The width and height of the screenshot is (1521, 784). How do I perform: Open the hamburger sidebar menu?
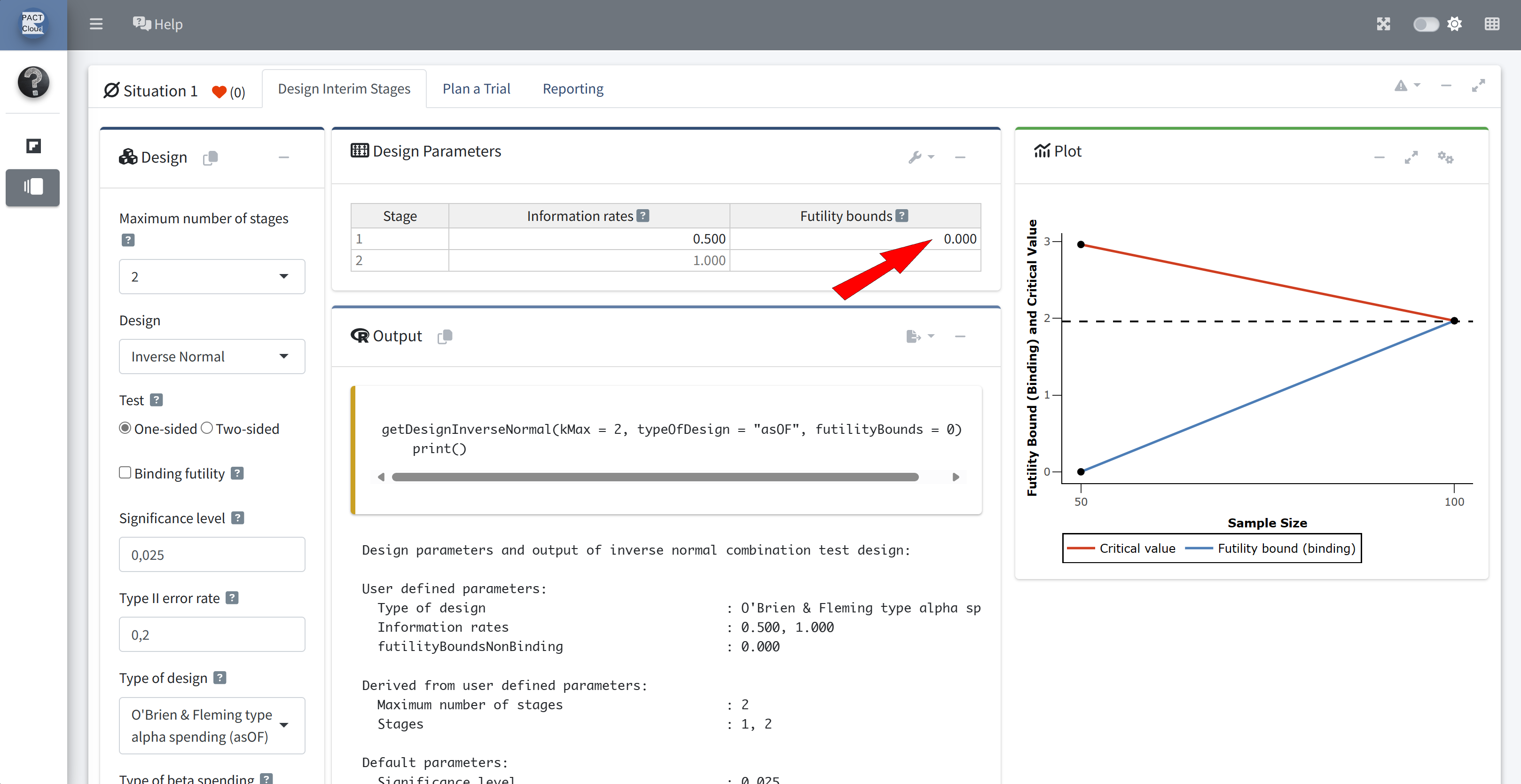[x=96, y=24]
